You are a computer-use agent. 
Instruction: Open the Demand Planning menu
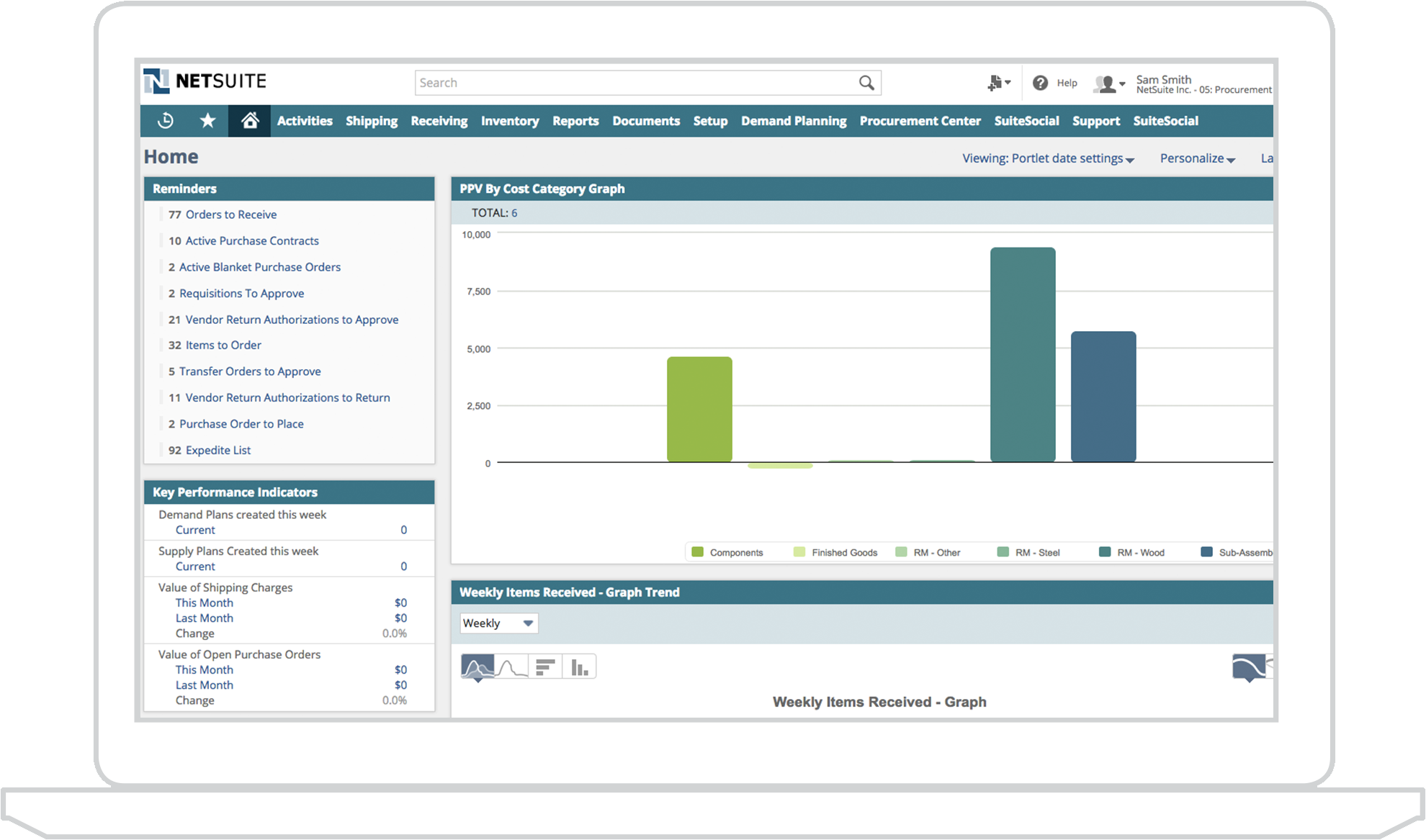[794, 121]
